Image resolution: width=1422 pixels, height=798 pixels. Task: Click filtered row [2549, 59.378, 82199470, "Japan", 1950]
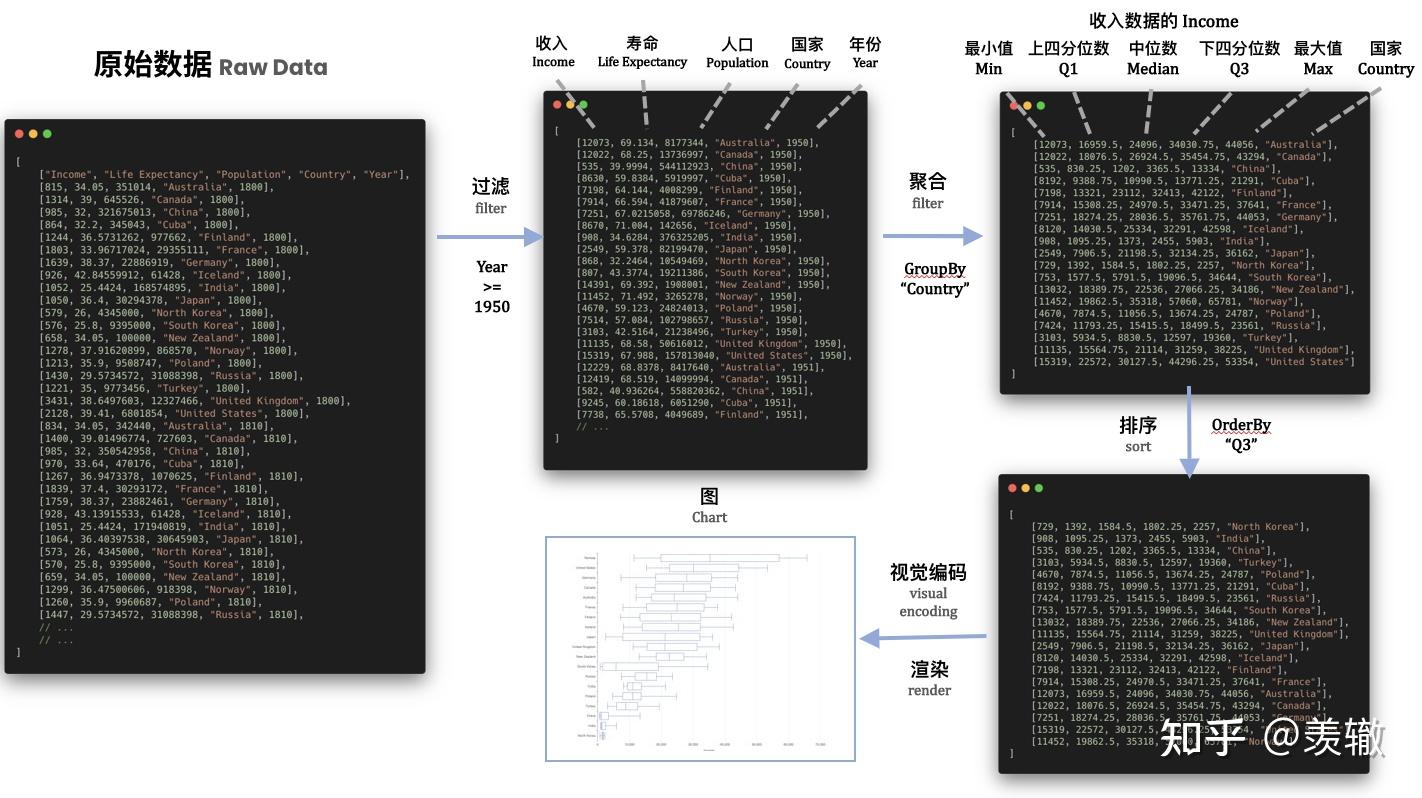click(685, 249)
